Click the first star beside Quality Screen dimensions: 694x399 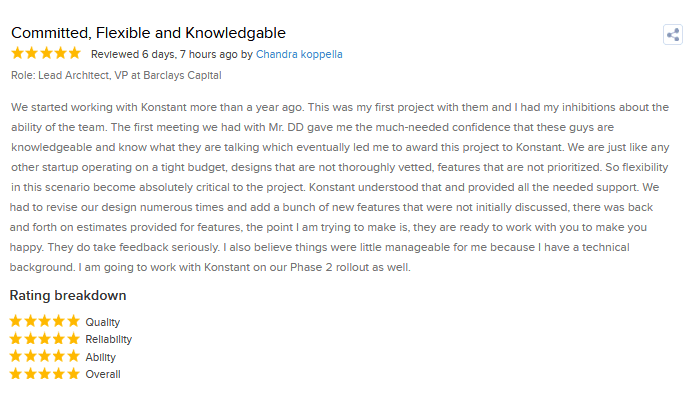tap(16, 321)
